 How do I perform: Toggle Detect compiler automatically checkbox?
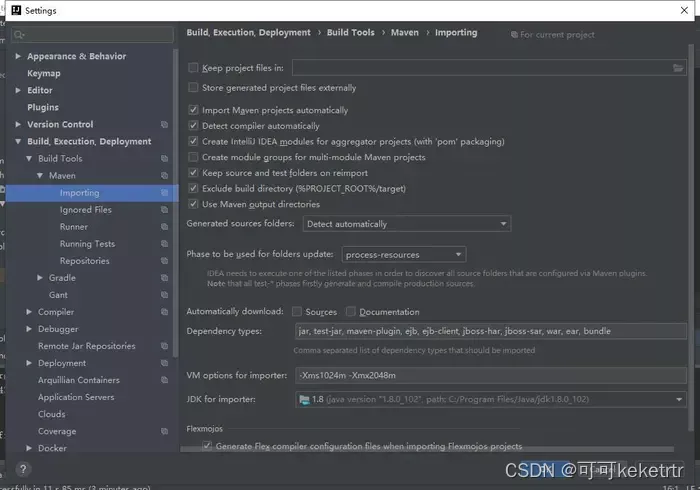193,125
